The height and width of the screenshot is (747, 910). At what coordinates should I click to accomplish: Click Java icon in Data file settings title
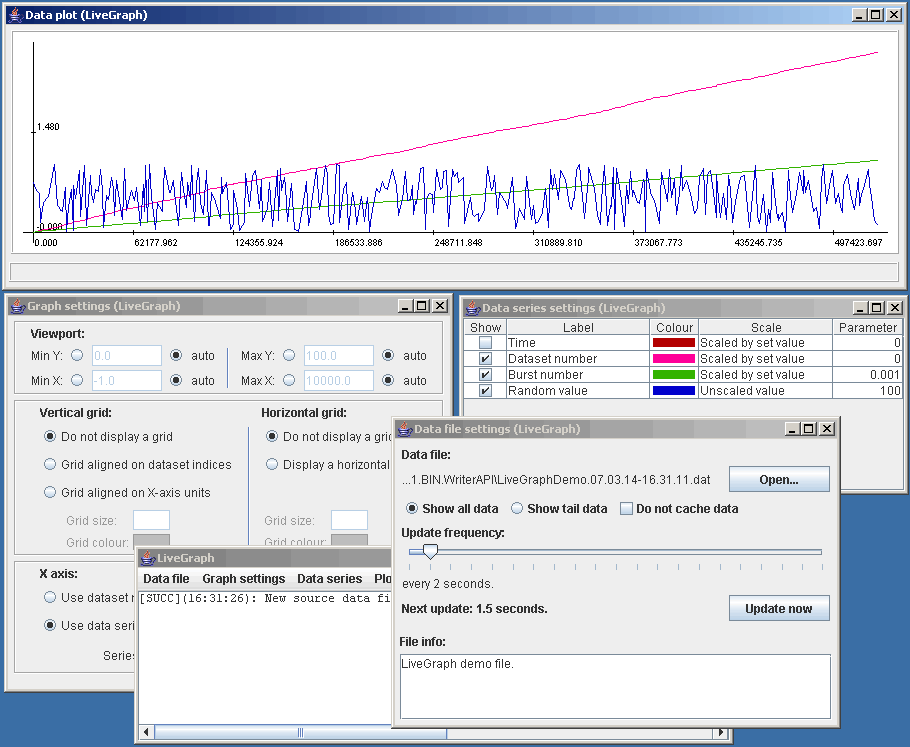coord(405,429)
